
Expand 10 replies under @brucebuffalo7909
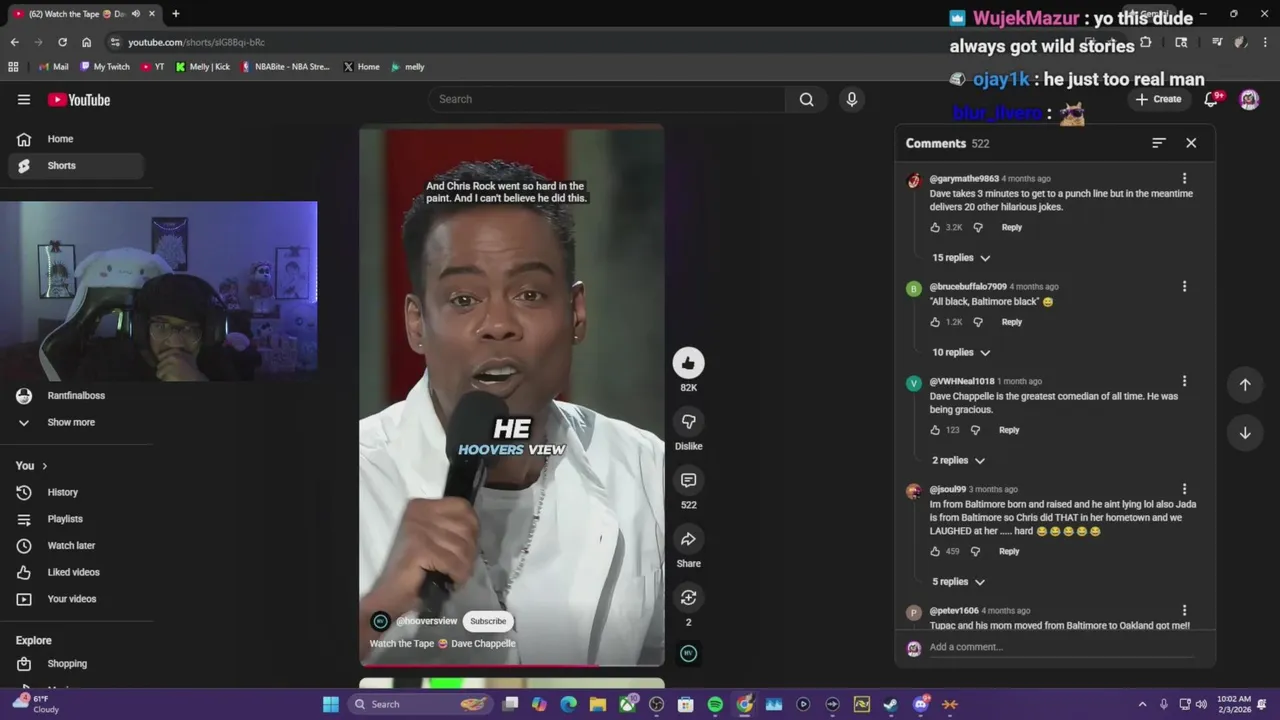(x=961, y=352)
